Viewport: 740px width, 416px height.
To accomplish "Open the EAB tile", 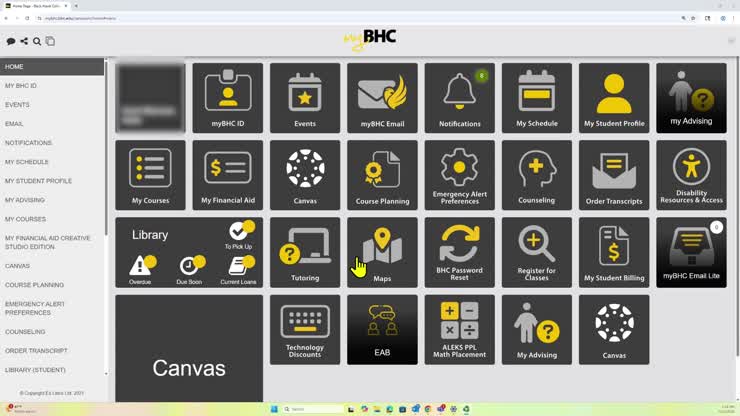I will 382,330.
